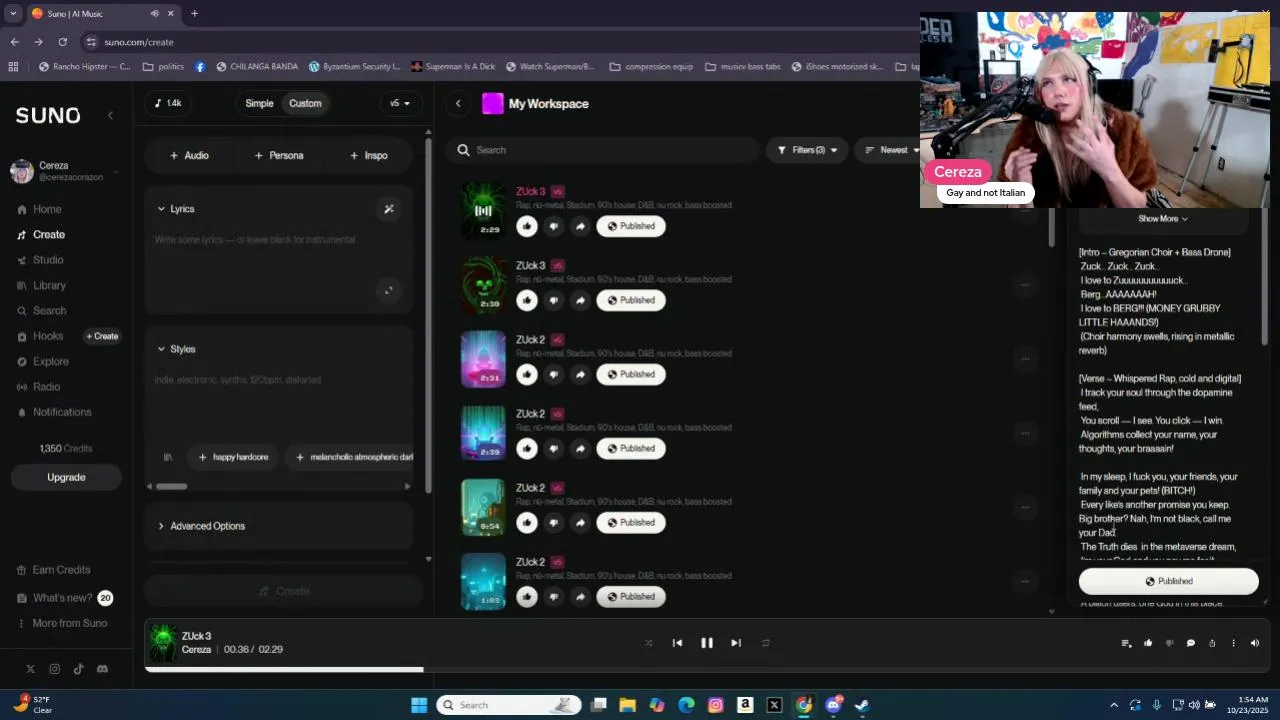Open player bar more options menu
Image resolution: width=1280 pixels, height=720 pixels.
click(x=1233, y=643)
